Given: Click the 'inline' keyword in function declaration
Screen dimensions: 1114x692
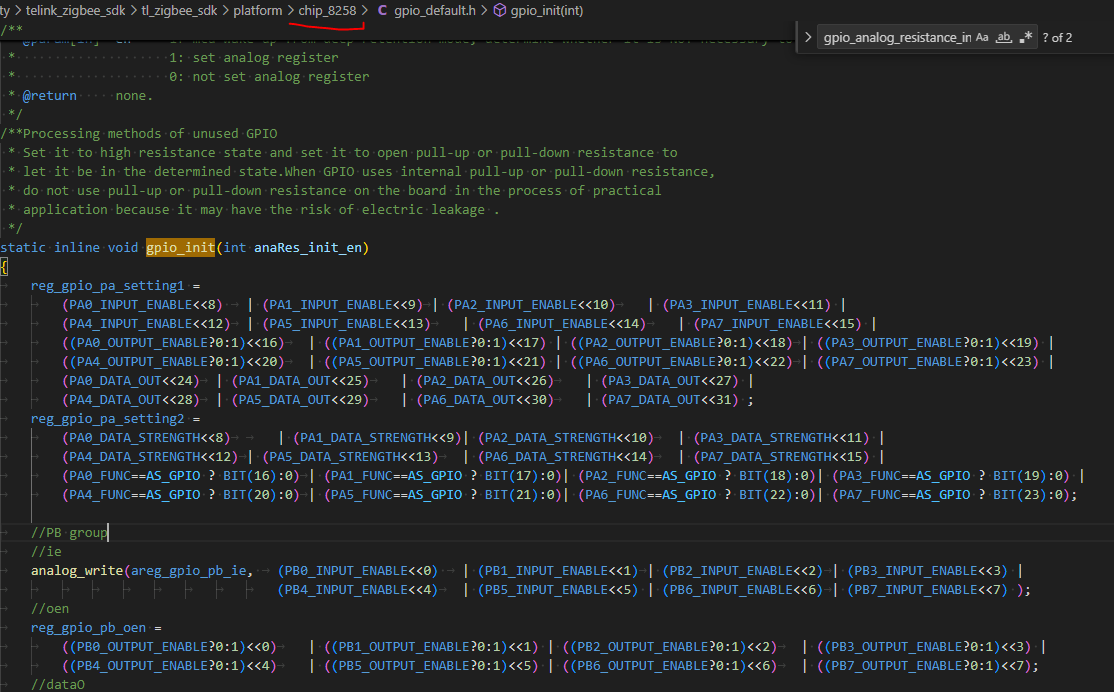Looking at the screenshot, I should tap(77, 247).
